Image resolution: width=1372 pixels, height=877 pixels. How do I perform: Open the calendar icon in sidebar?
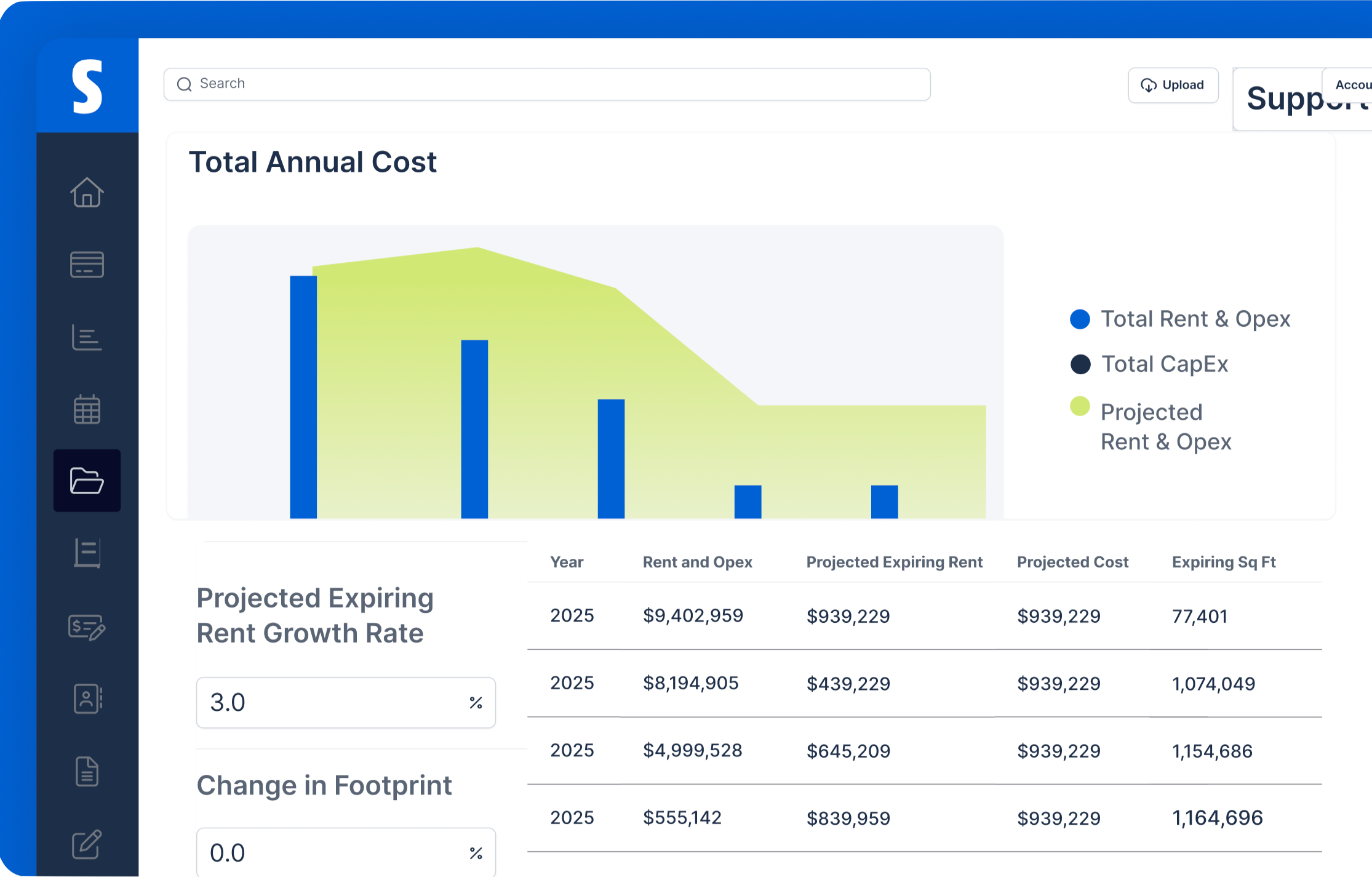87,409
